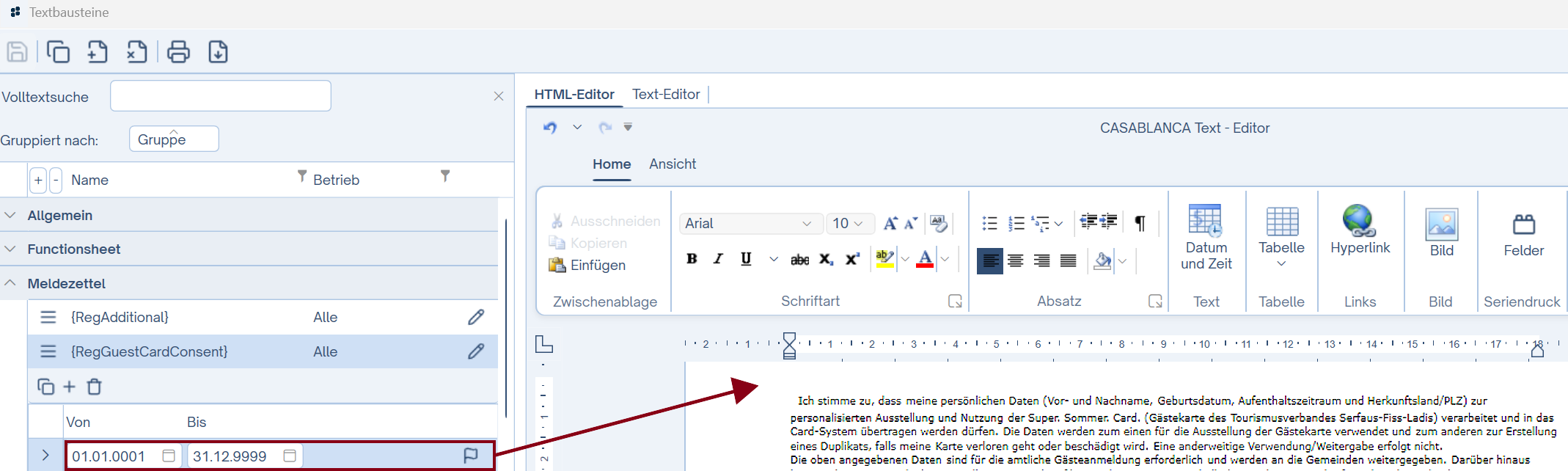The width and height of the screenshot is (1568, 471).
Task: Select the HTML-Editor tab
Action: click(574, 94)
